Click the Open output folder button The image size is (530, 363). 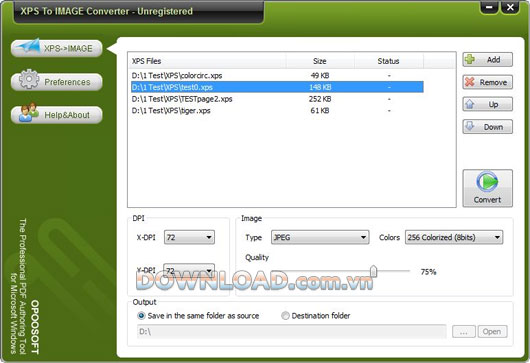coord(492,332)
